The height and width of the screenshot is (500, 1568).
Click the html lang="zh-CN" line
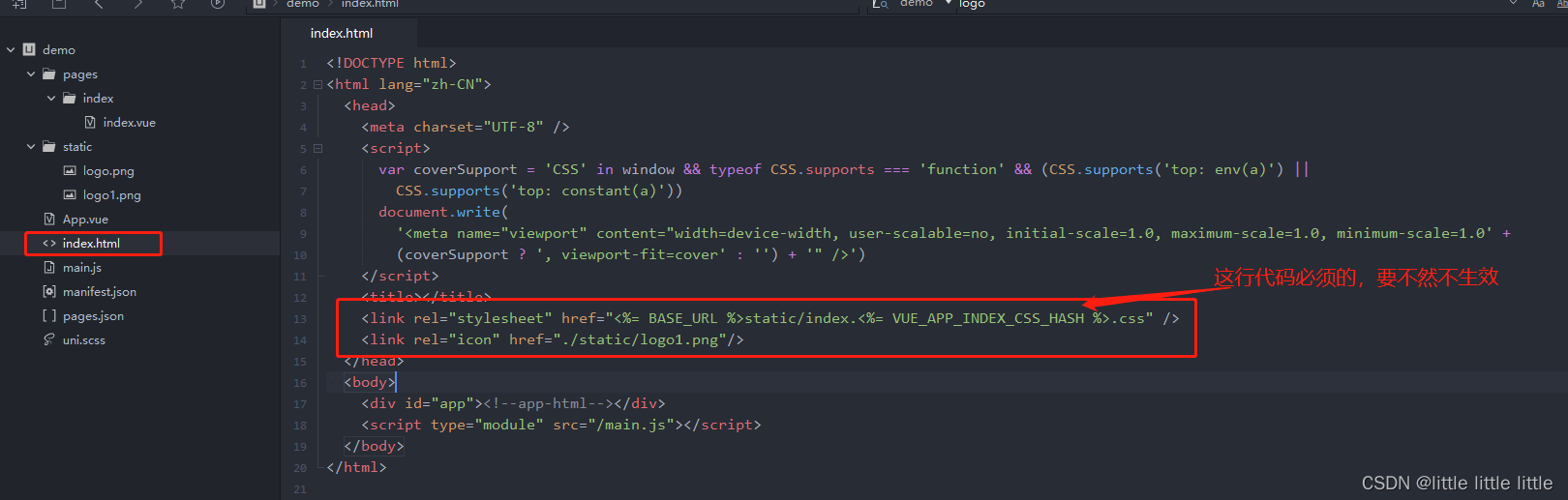click(408, 84)
